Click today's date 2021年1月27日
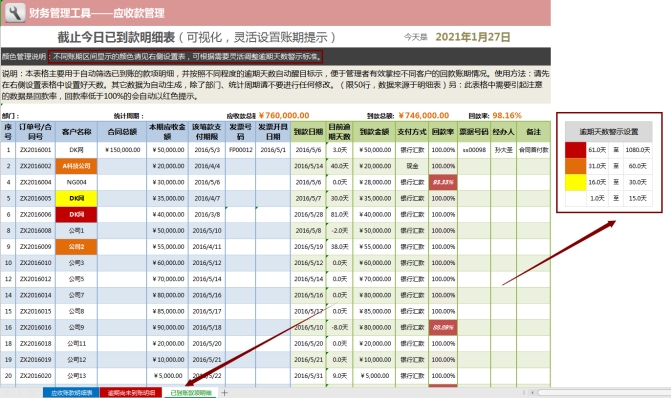Viewport: 671px width, 398px height. coord(473,37)
